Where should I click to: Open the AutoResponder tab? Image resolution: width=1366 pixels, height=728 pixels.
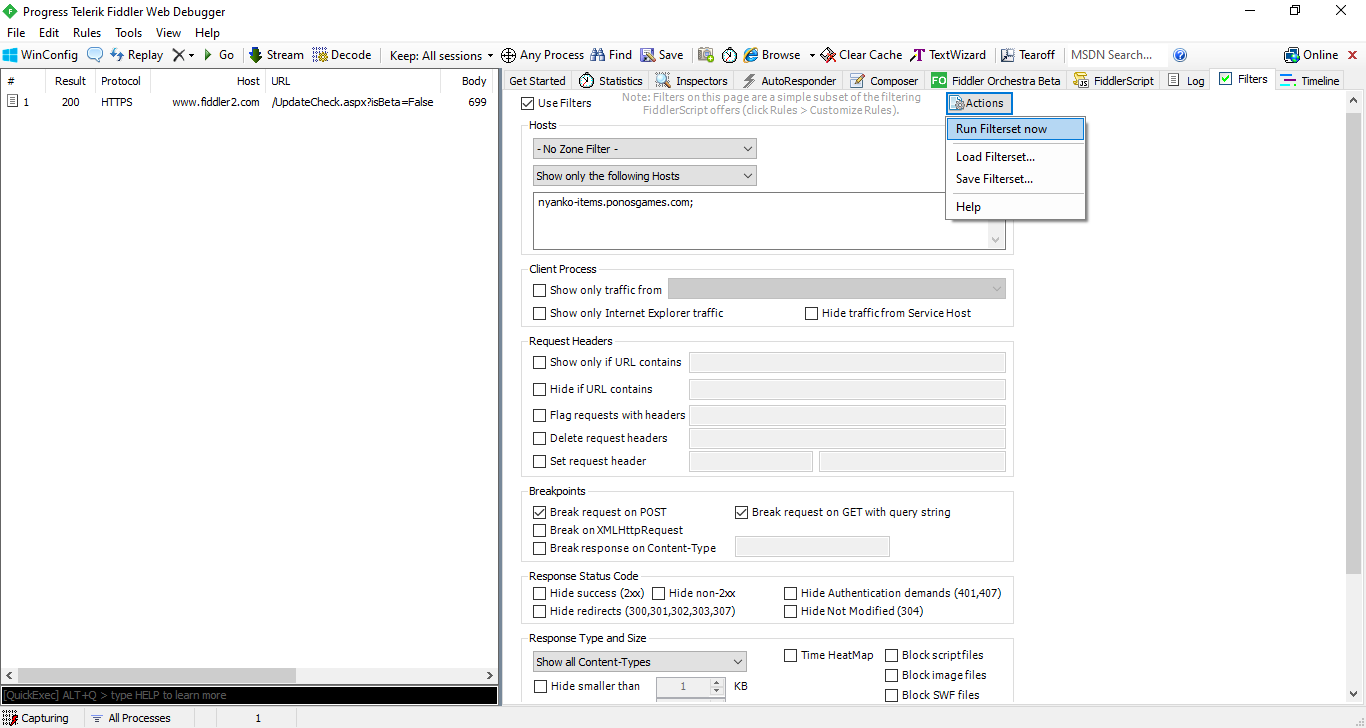click(x=789, y=81)
